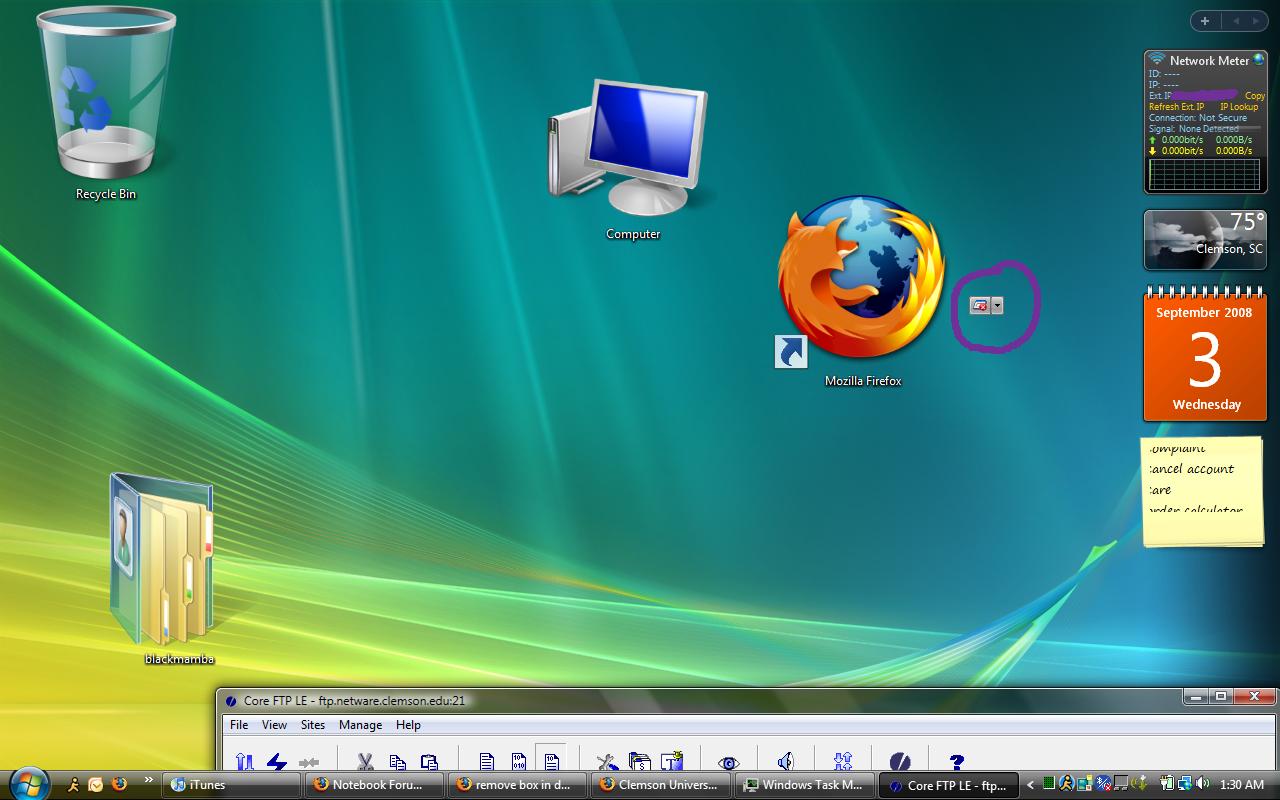Click the Core FTP schedule transfers icon
1280x800 pixels.
click(x=640, y=762)
